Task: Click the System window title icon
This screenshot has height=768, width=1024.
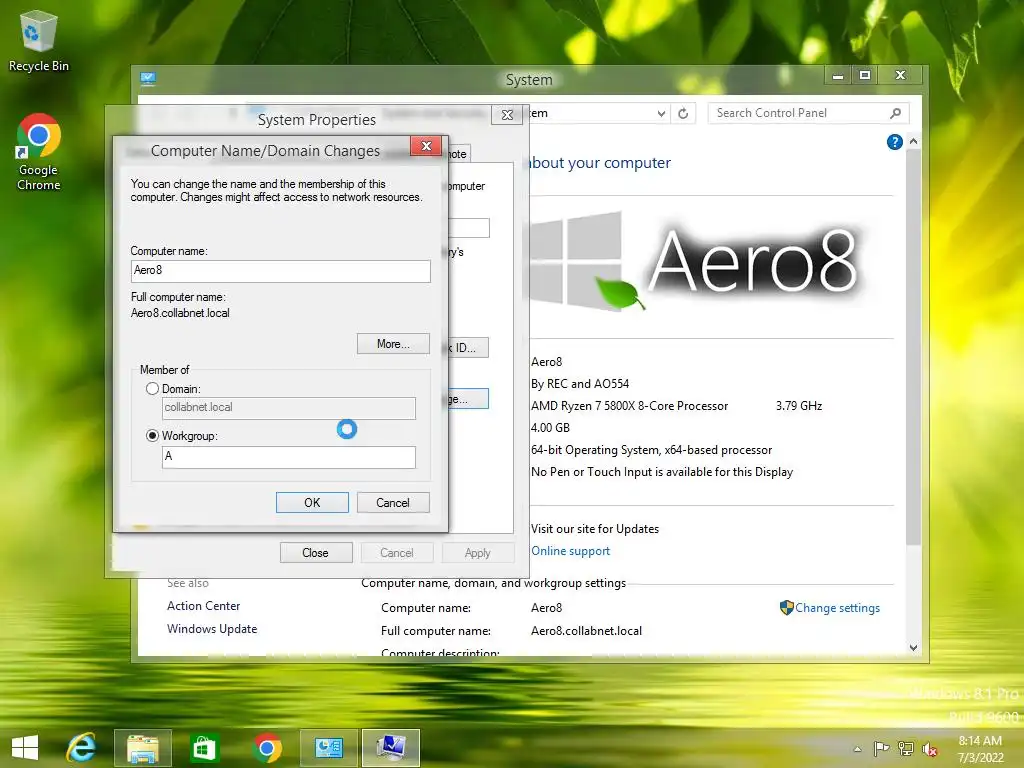Action: click(x=148, y=79)
